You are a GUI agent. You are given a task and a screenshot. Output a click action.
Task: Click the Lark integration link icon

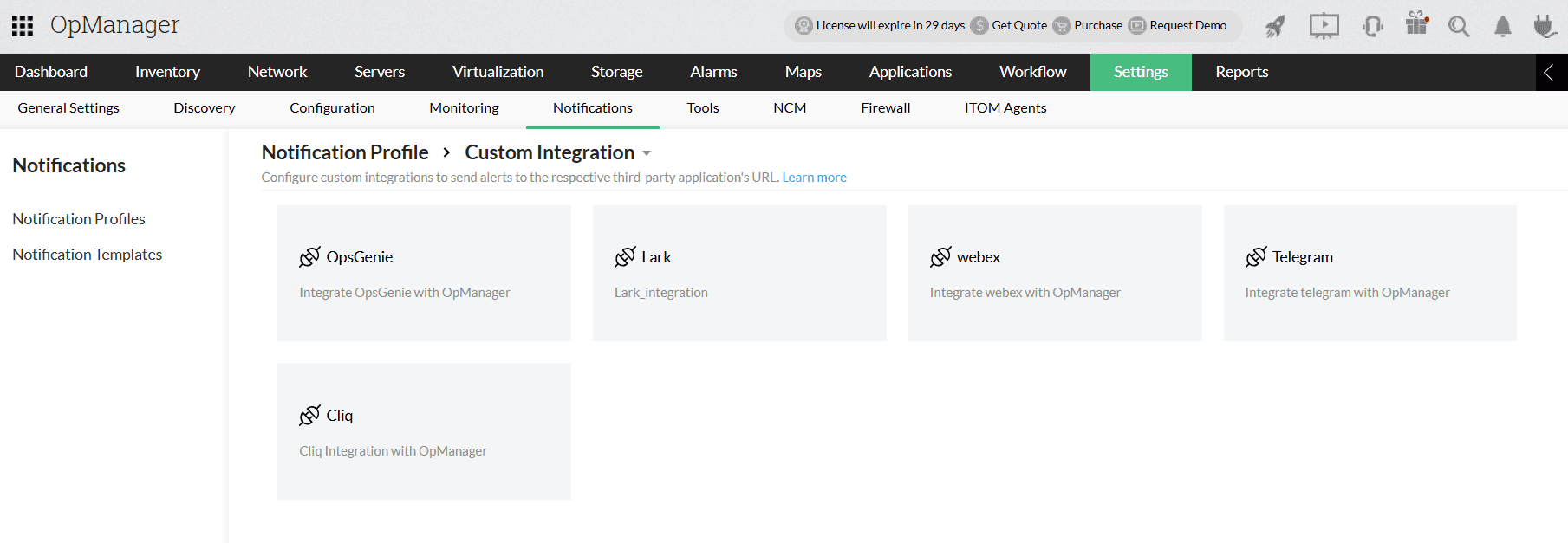625,257
